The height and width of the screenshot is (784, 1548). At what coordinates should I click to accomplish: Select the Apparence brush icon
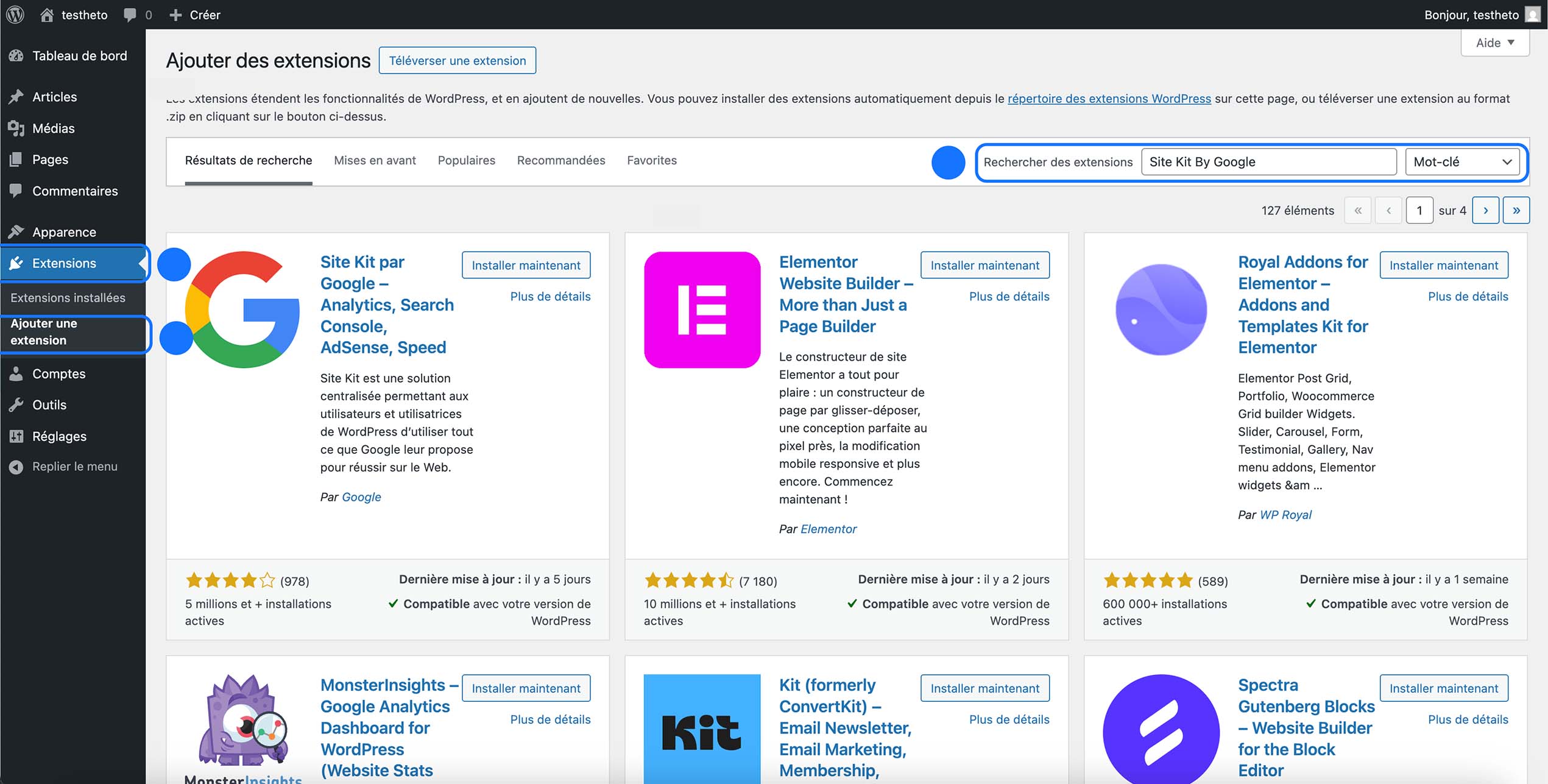pyautogui.click(x=17, y=231)
